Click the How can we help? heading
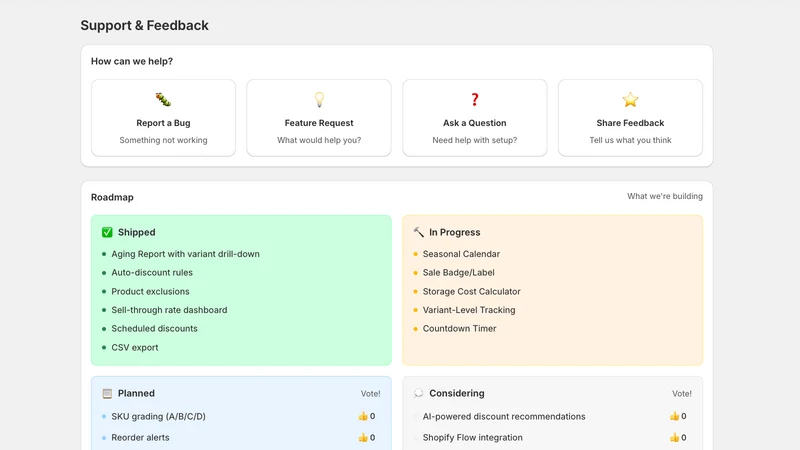This screenshot has width=800, height=450. pyautogui.click(x=132, y=61)
